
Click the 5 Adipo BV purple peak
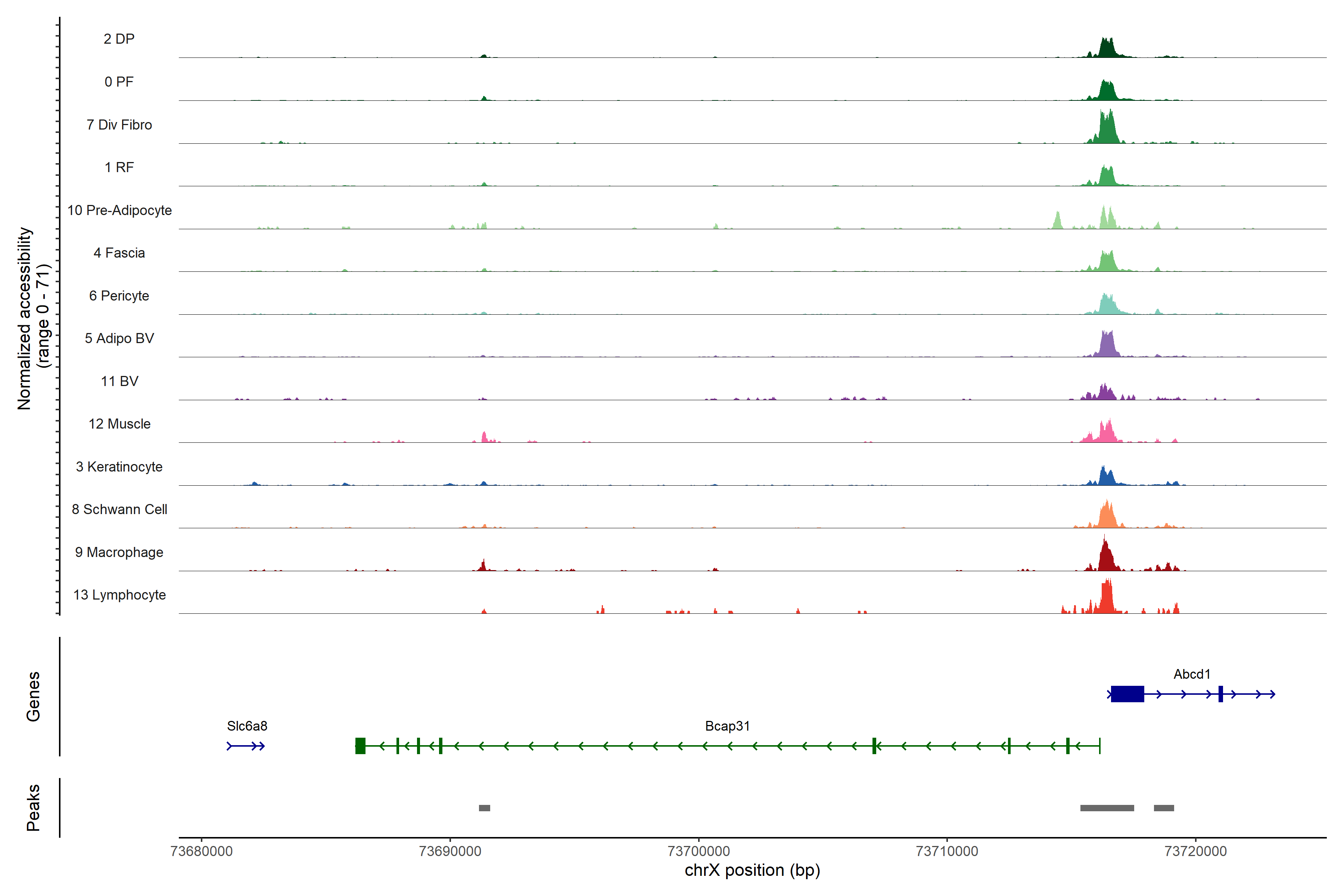1107,345
